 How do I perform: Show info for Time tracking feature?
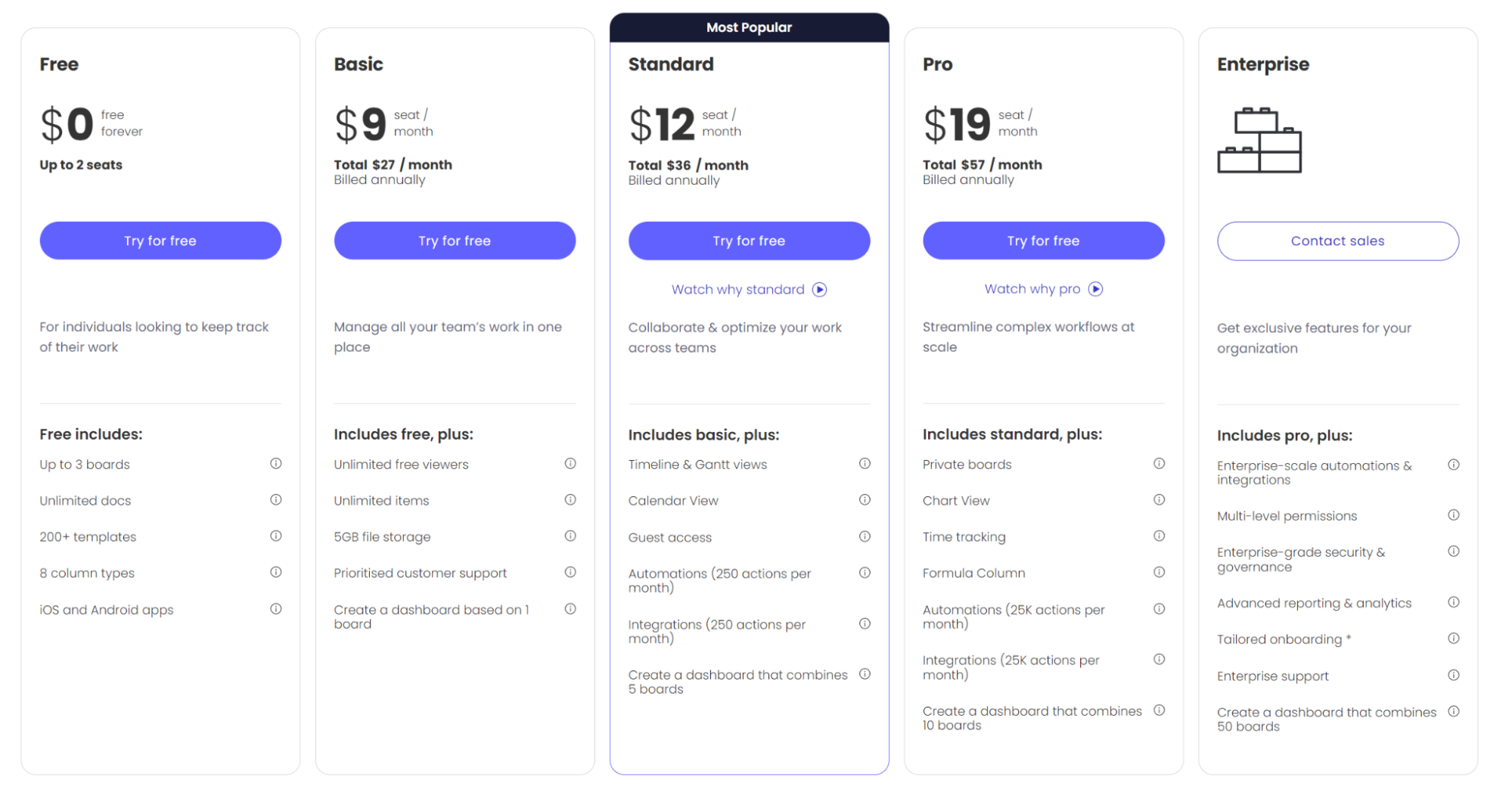pyautogui.click(x=1159, y=536)
